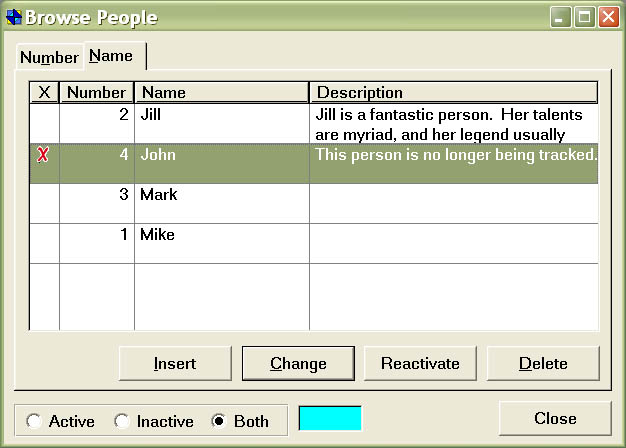Click the Name column header
Viewport: 626px width, 448px height.
(x=221, y=93)
